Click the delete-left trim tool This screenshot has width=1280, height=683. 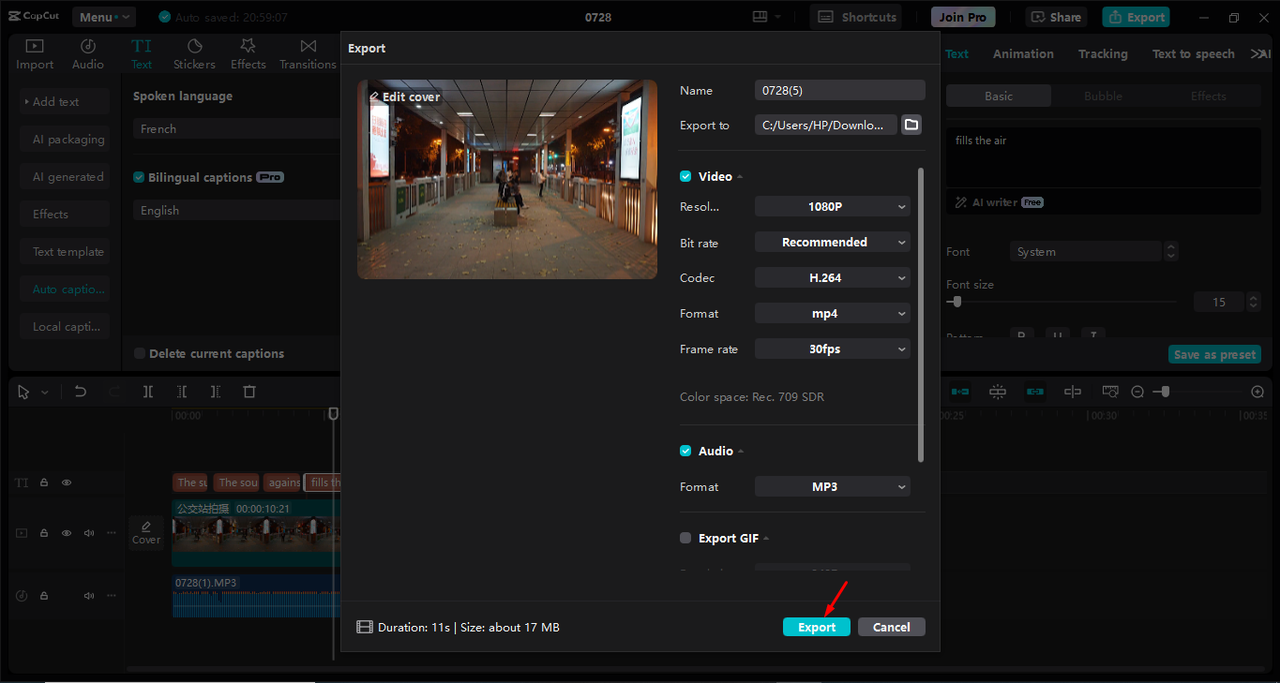coord(182,392)
